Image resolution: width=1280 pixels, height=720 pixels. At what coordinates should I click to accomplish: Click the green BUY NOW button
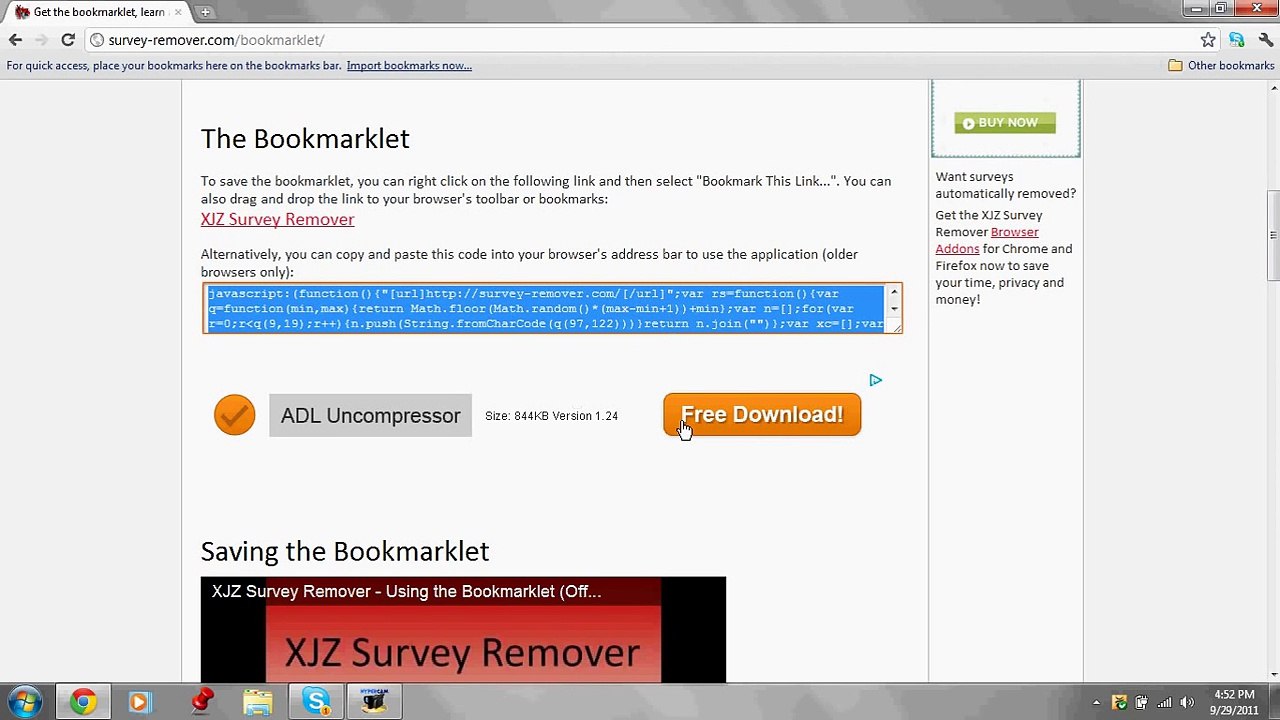tap(1005, 123)
